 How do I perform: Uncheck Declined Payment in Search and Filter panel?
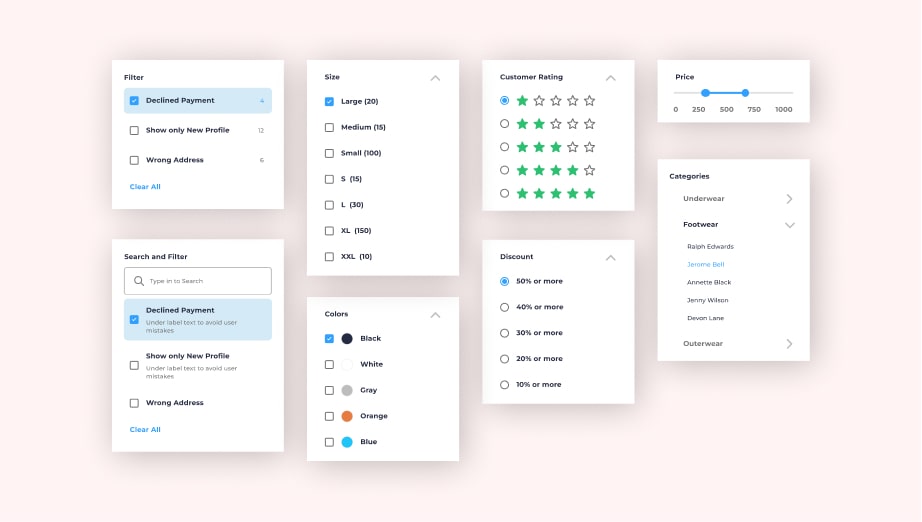134,320
